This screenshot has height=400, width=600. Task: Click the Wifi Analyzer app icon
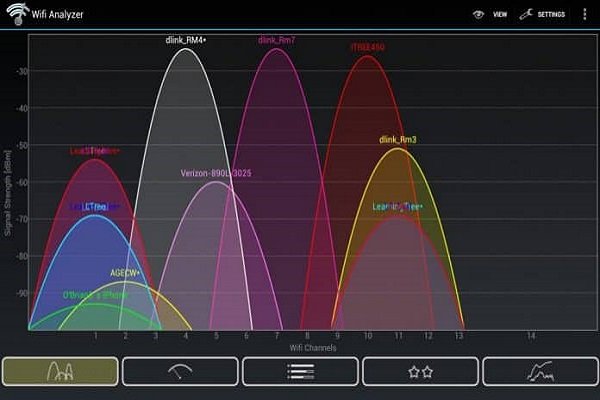click(16, 14)
